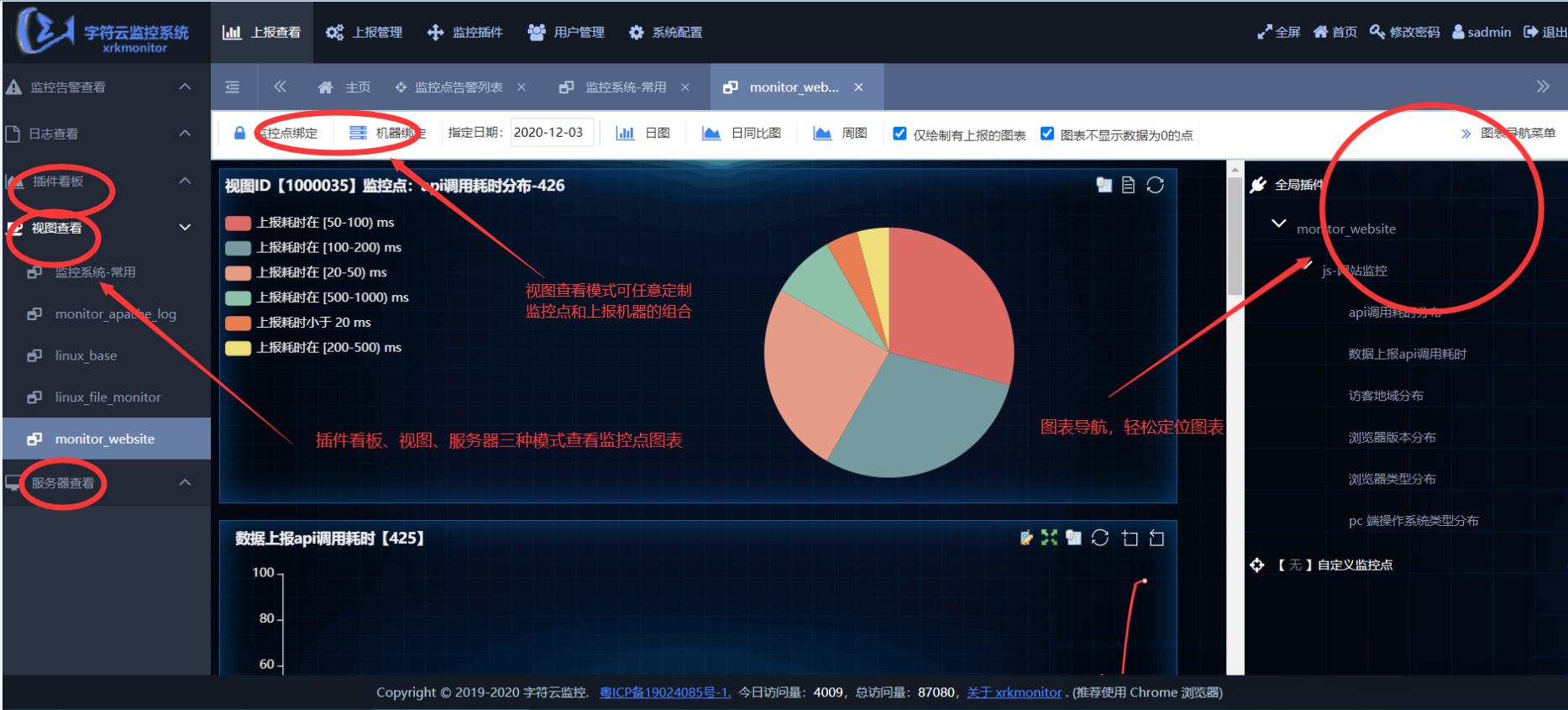Click the refresh icon on pie chart panel
The width and height of the screenshot is (1568, 710).
pos(1155,185)
